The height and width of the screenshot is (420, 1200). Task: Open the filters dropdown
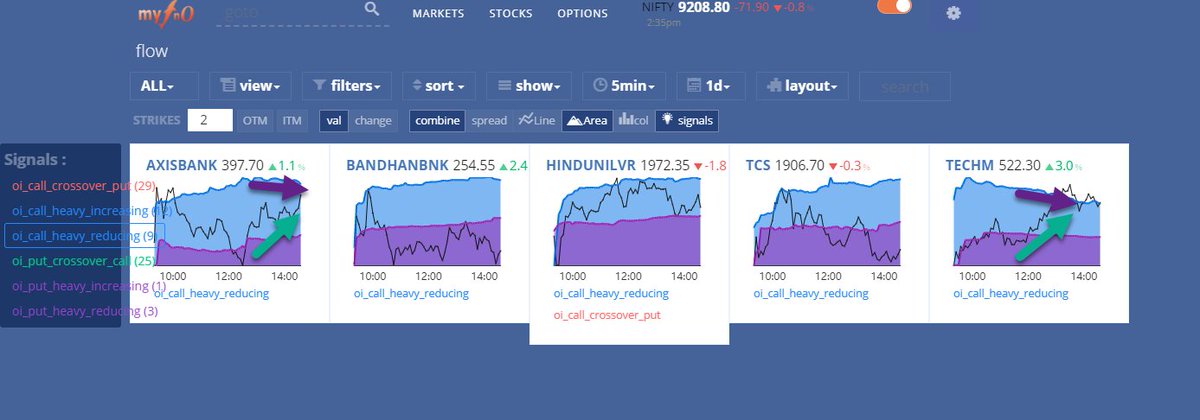(x=347, y=86)
